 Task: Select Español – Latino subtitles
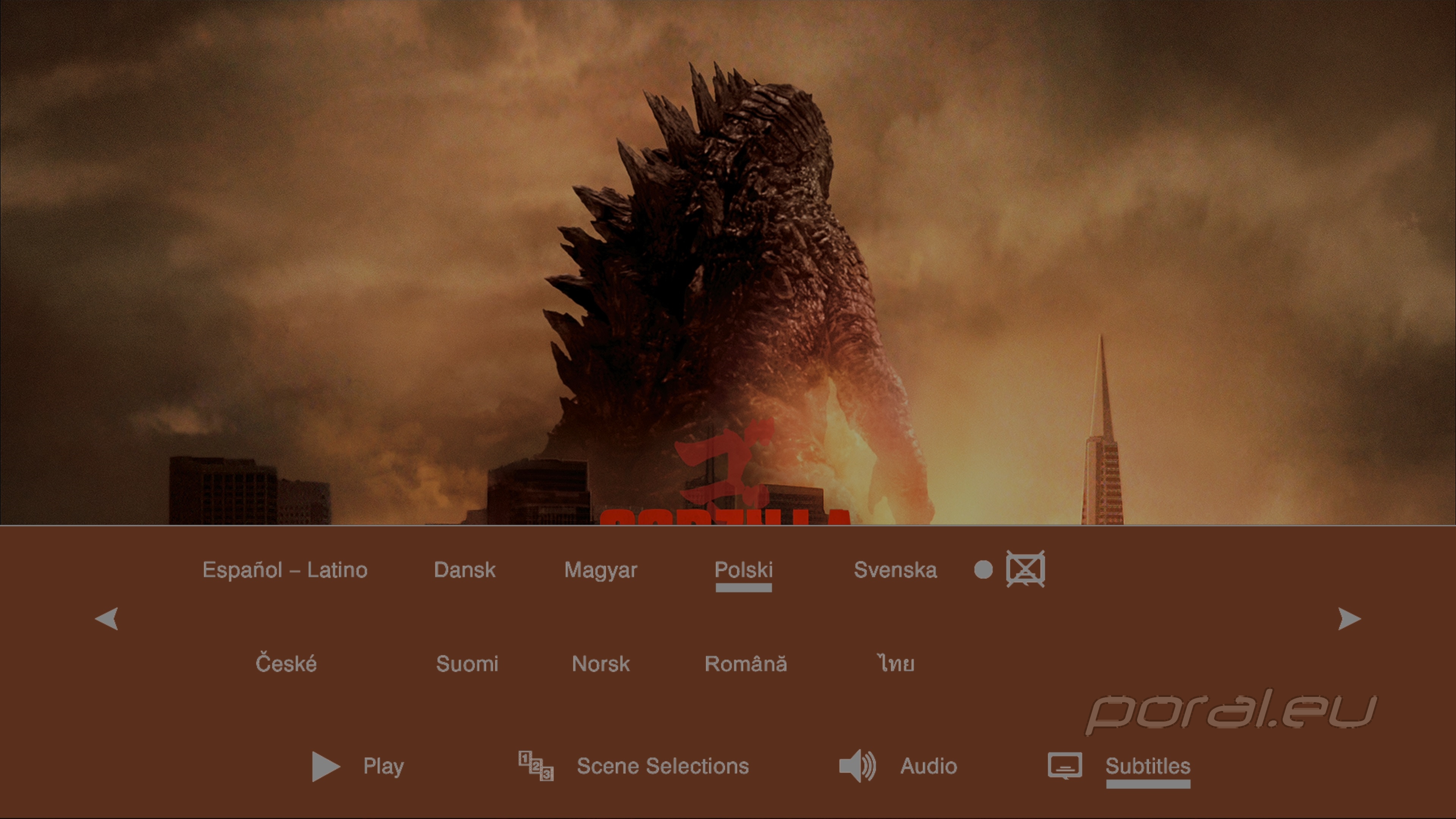285,570
